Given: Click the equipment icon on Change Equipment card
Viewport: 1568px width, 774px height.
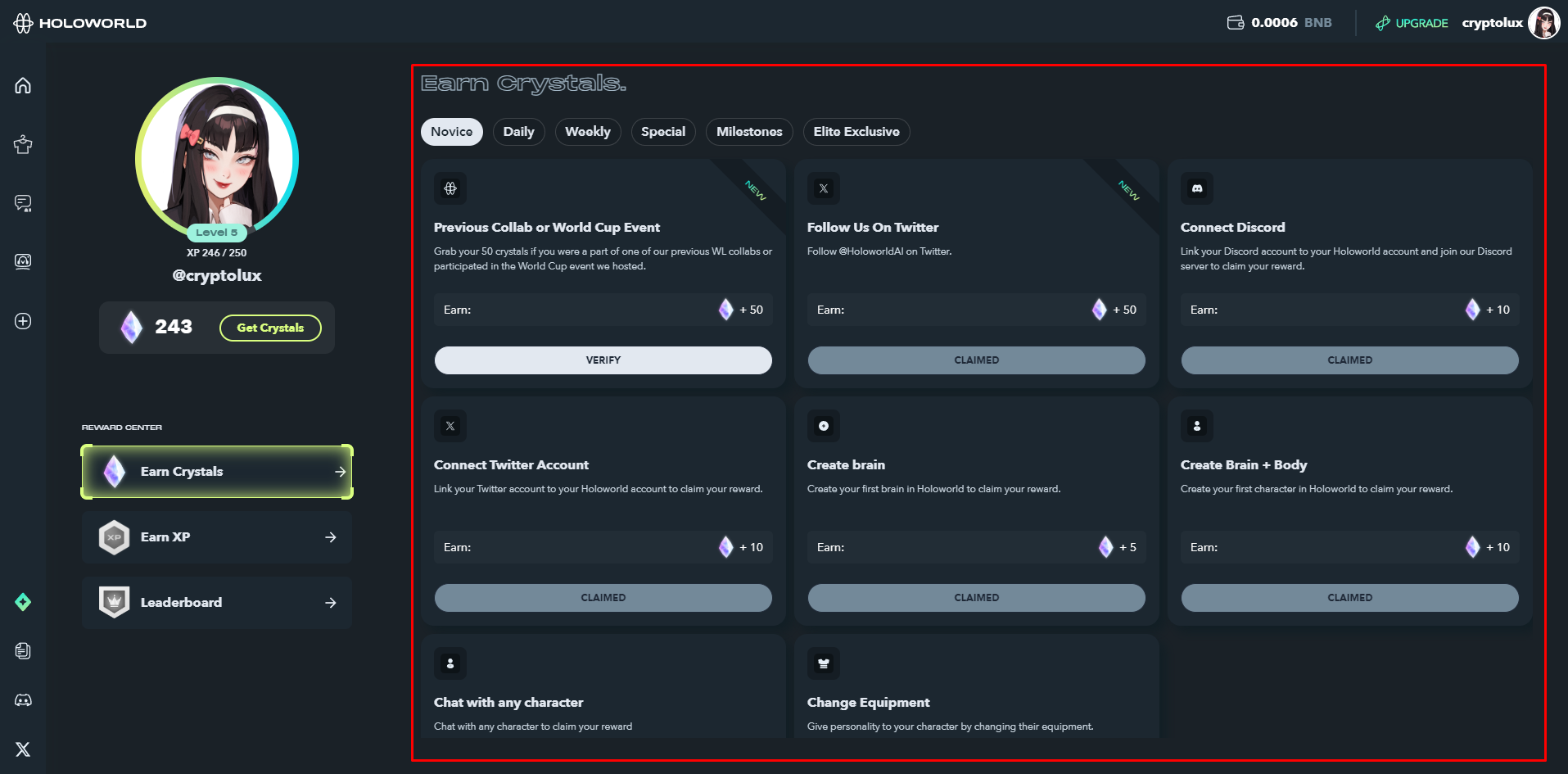Looking at the screenshot, I should click(x=824, y=663).
